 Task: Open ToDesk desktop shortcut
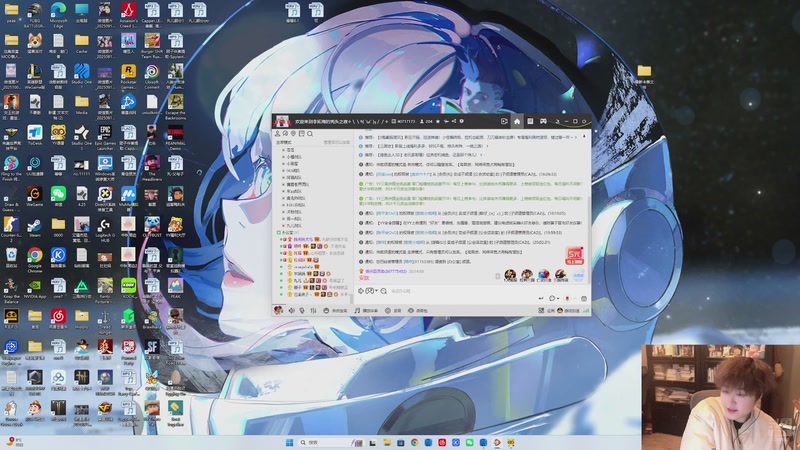click(35, 137)
